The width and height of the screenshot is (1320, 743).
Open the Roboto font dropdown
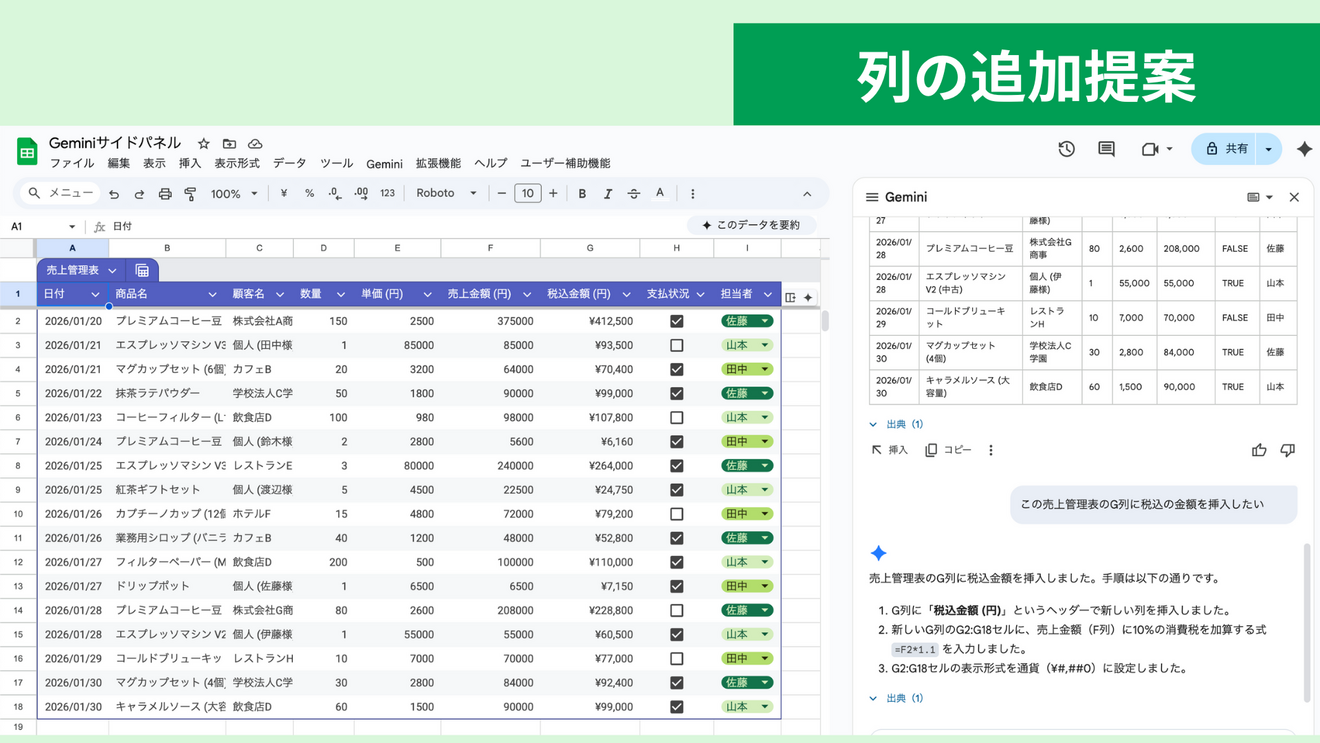point(446,194)
